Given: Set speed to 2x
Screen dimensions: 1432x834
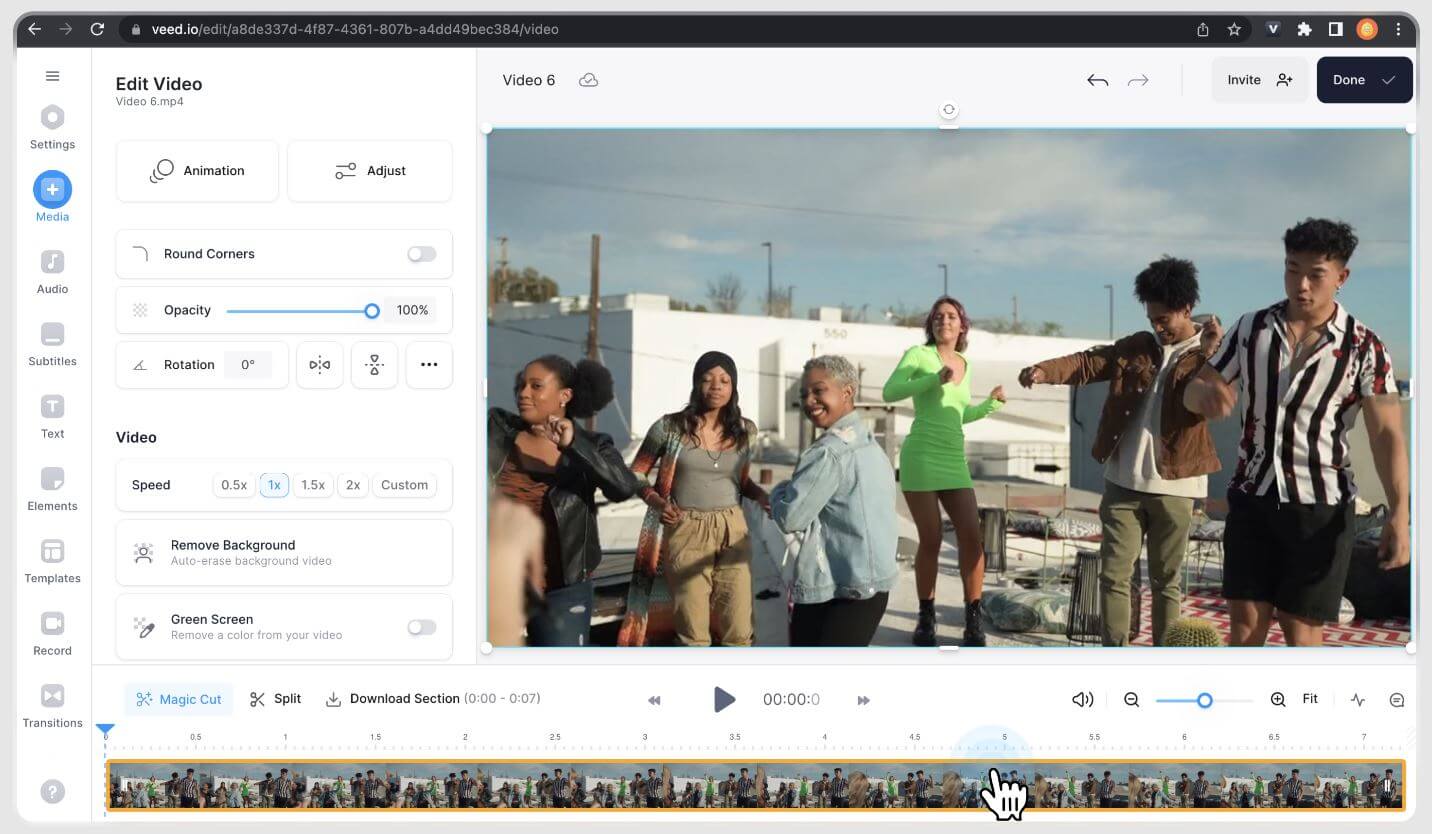Looking at the screenshot, I should (x=353, y=485).
